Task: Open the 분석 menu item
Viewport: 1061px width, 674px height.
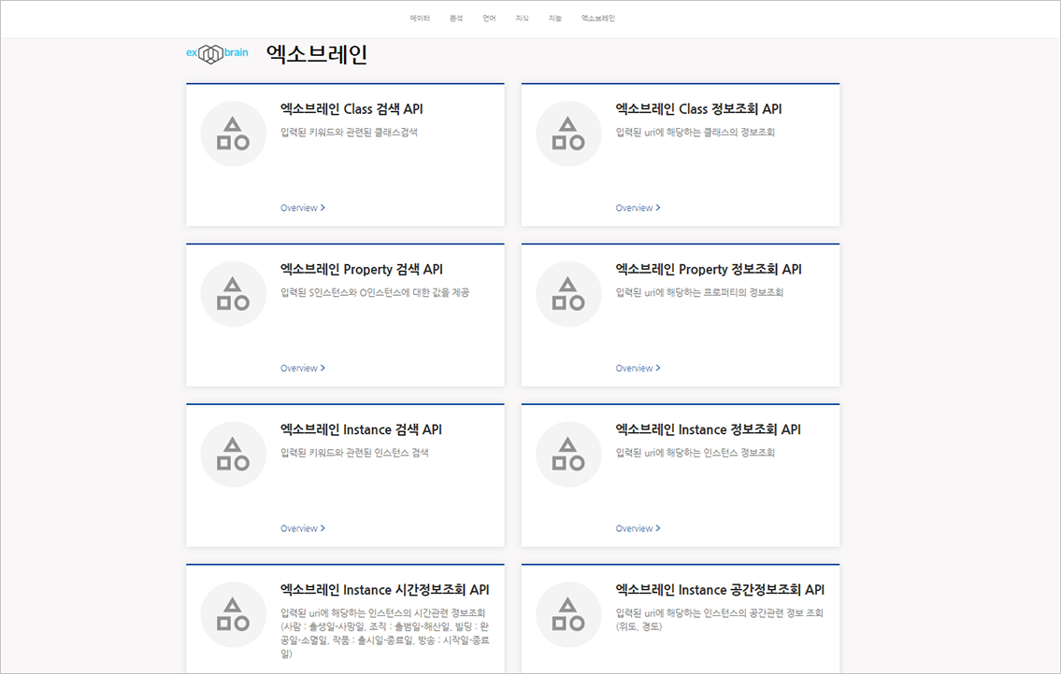Action: coord(456,18)
